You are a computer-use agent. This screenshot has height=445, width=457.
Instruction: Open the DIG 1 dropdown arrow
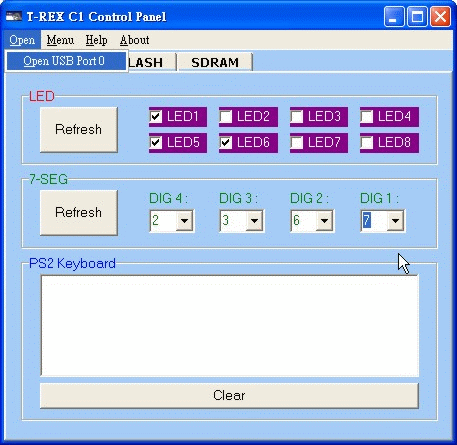point(395,221)
